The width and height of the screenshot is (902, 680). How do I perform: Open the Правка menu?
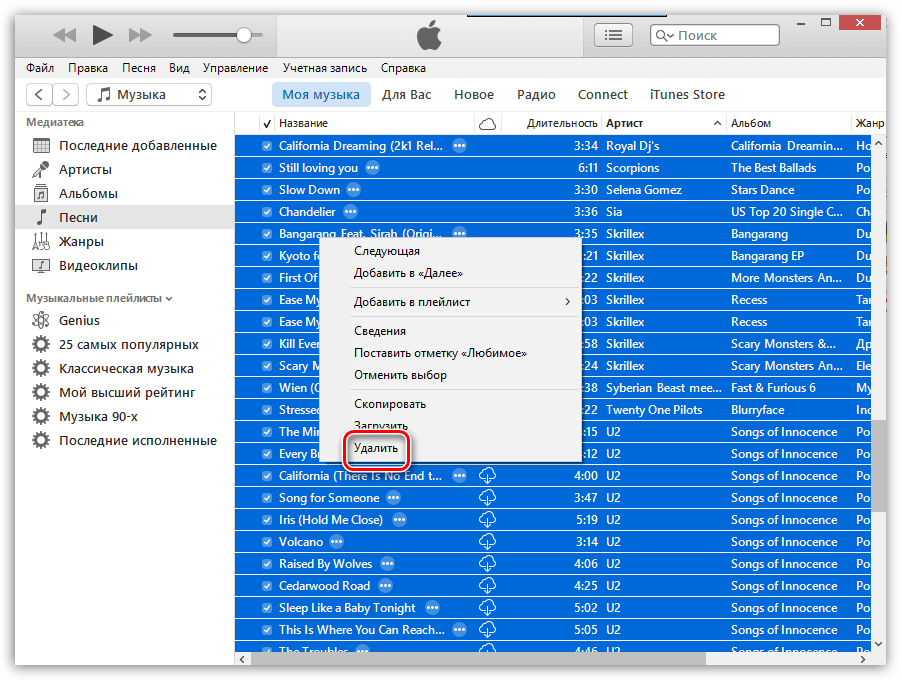pos(88,68)
